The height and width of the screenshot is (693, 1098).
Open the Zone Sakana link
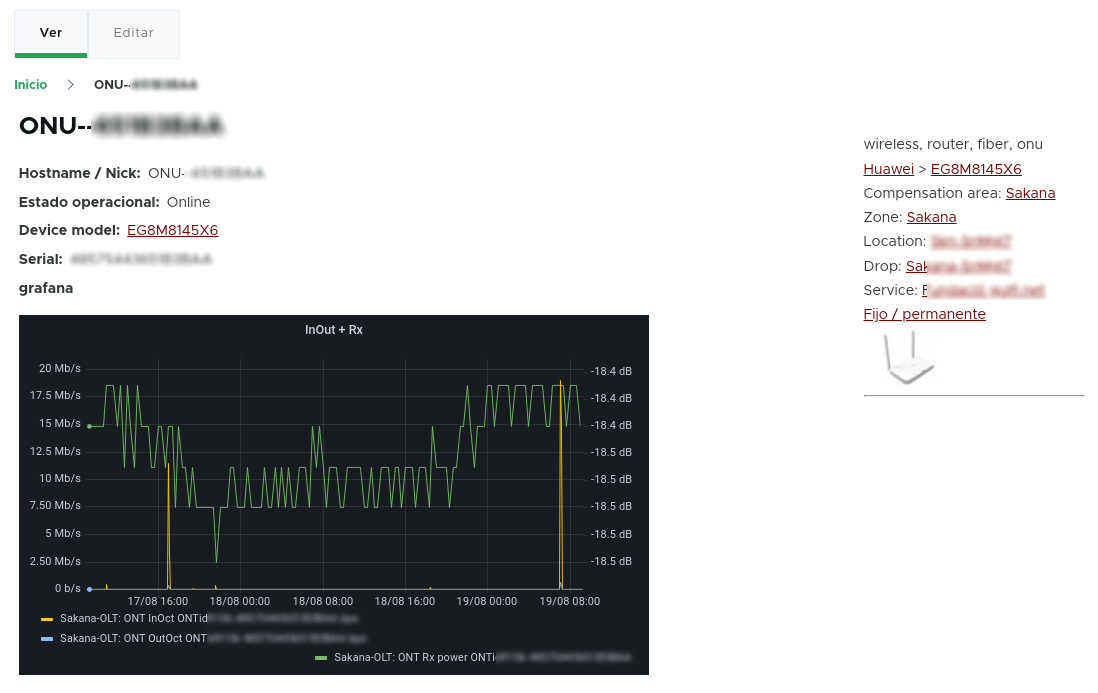click(x=931, y=217)
